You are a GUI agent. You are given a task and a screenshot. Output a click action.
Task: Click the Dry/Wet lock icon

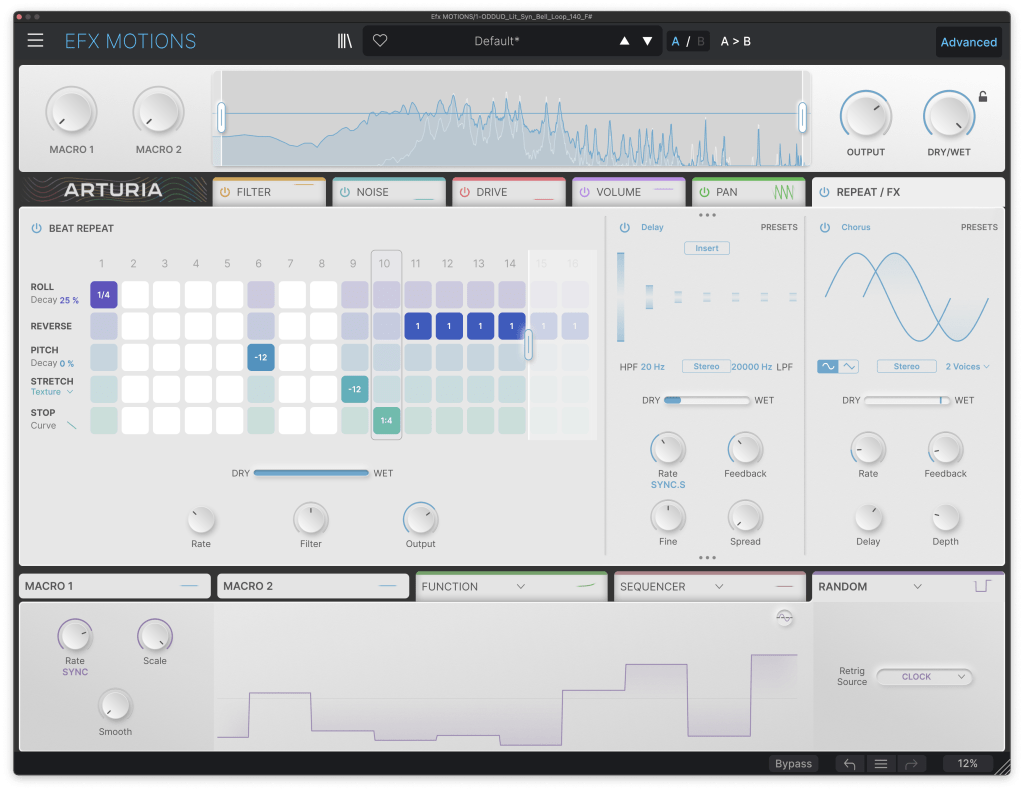[x=983, y=97]
